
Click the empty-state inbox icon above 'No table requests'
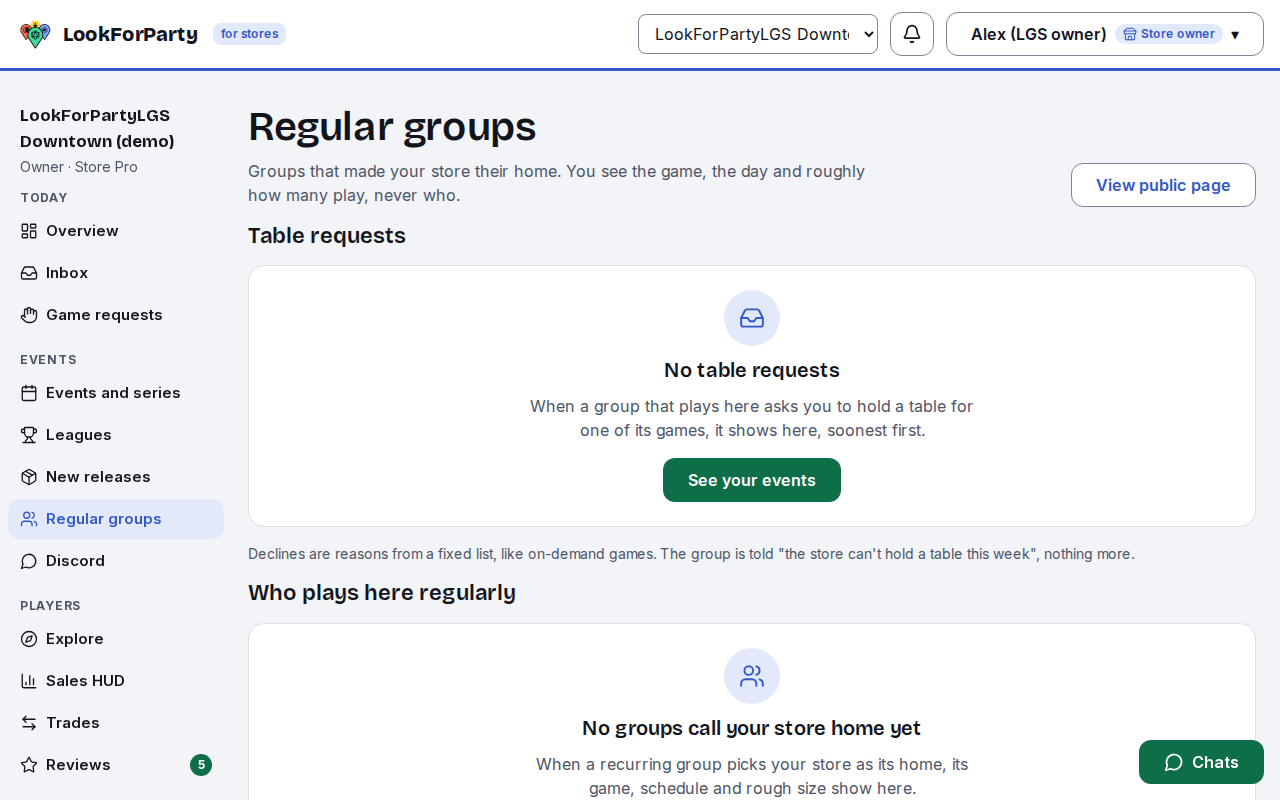click(752, 318)
